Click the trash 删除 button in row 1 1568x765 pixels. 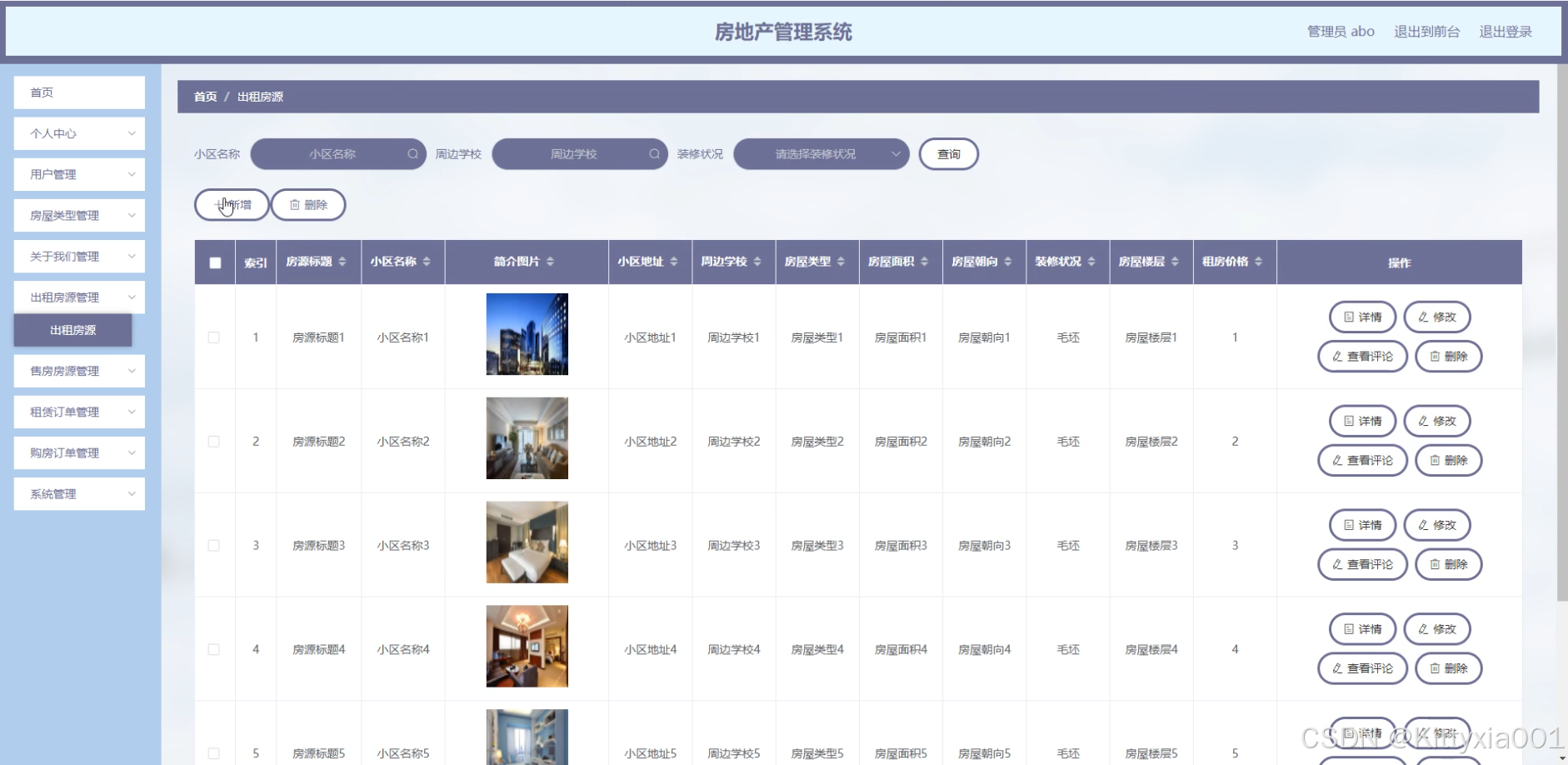(x=1448, y=357)
